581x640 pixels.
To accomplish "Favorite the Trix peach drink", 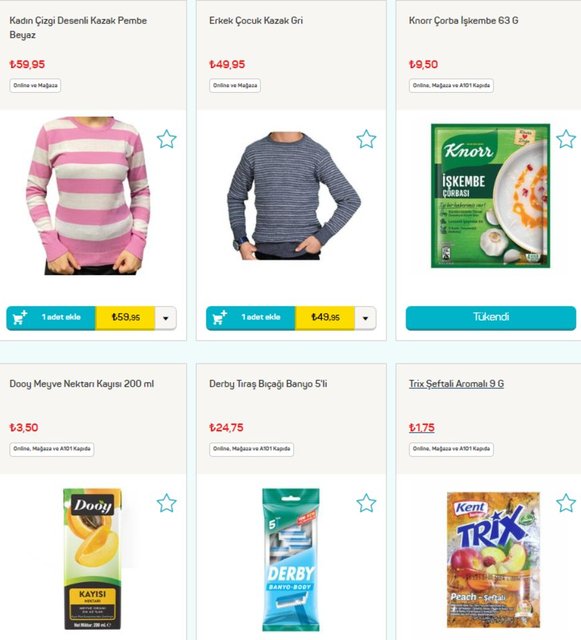I will click(566, 503).
